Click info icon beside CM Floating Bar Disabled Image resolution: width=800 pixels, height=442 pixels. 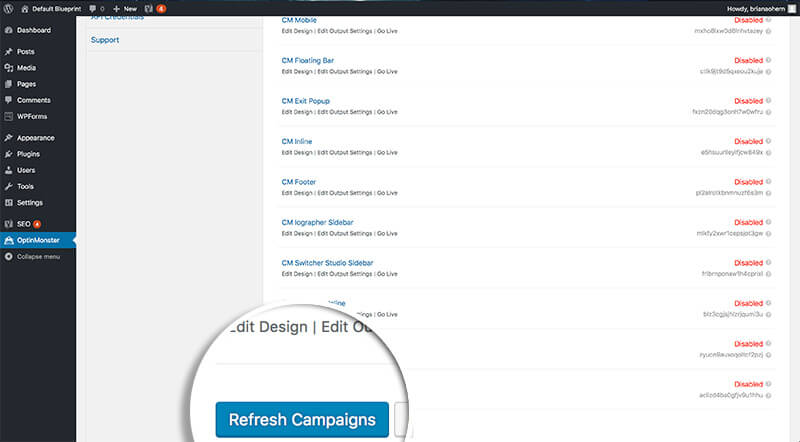768,60
